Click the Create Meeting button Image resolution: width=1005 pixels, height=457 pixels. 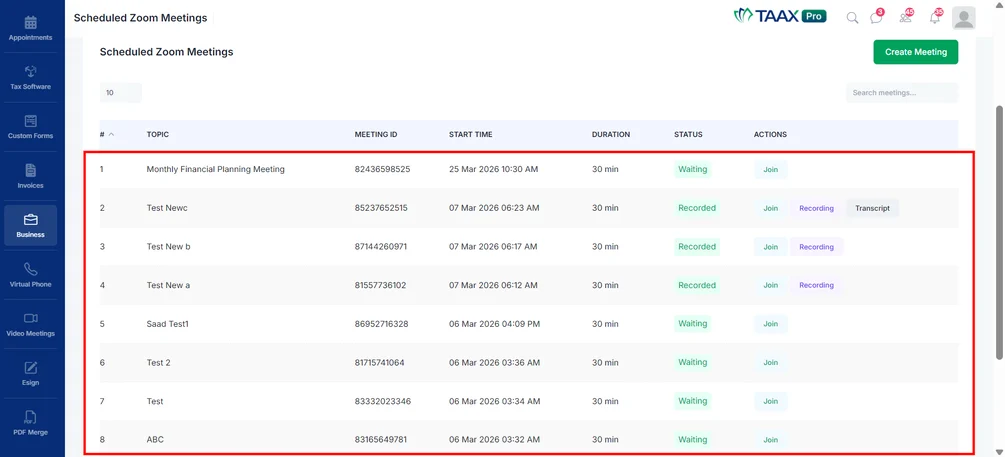915,52
